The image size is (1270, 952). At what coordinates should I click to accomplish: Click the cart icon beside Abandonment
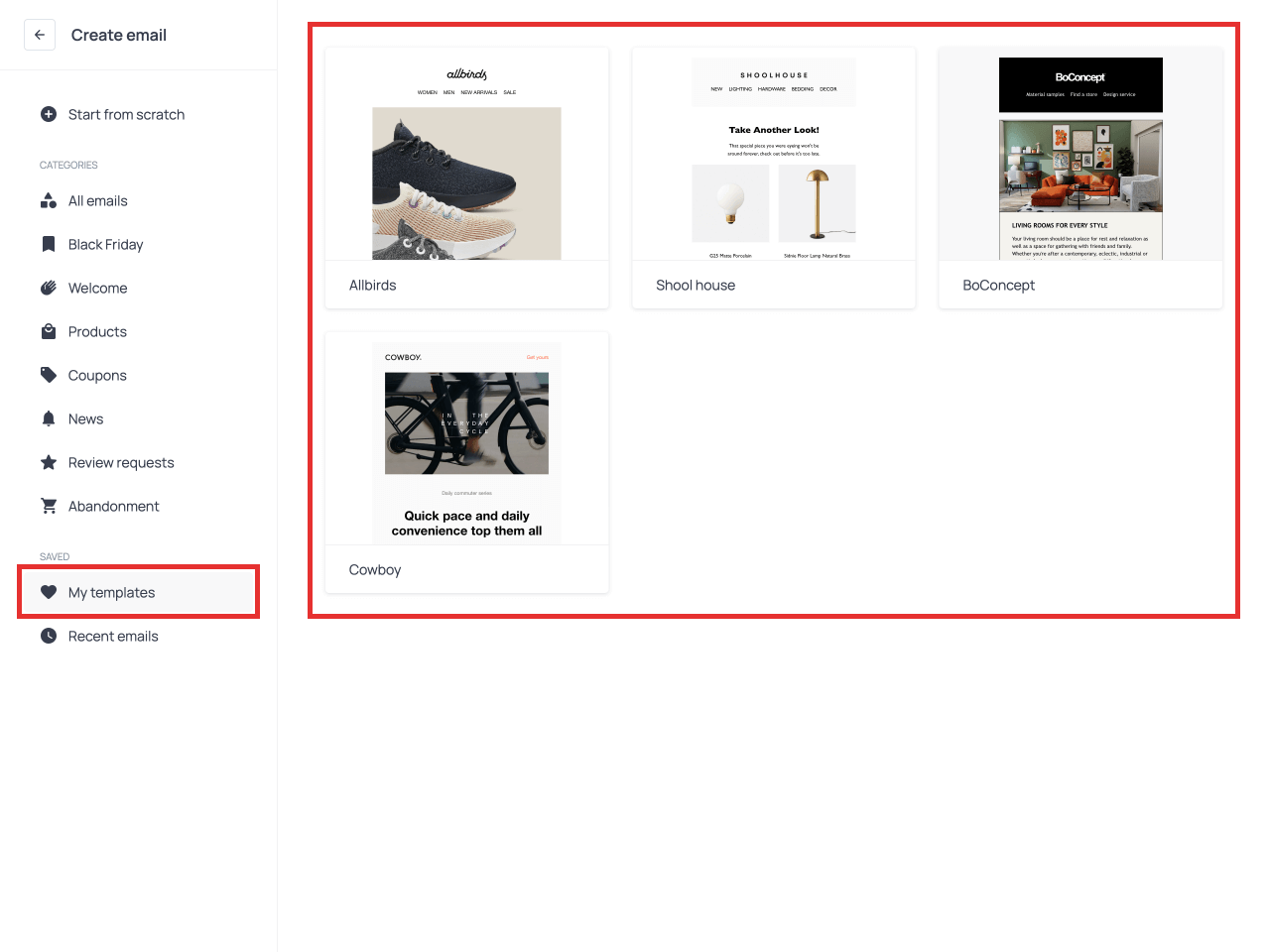coord(49,507)
